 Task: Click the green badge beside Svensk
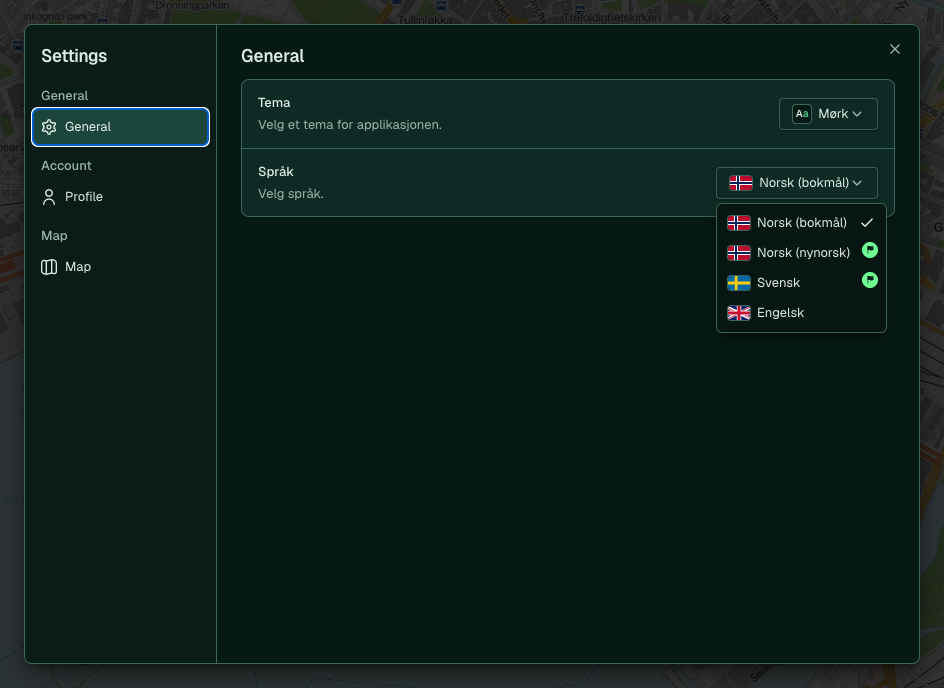870,280
